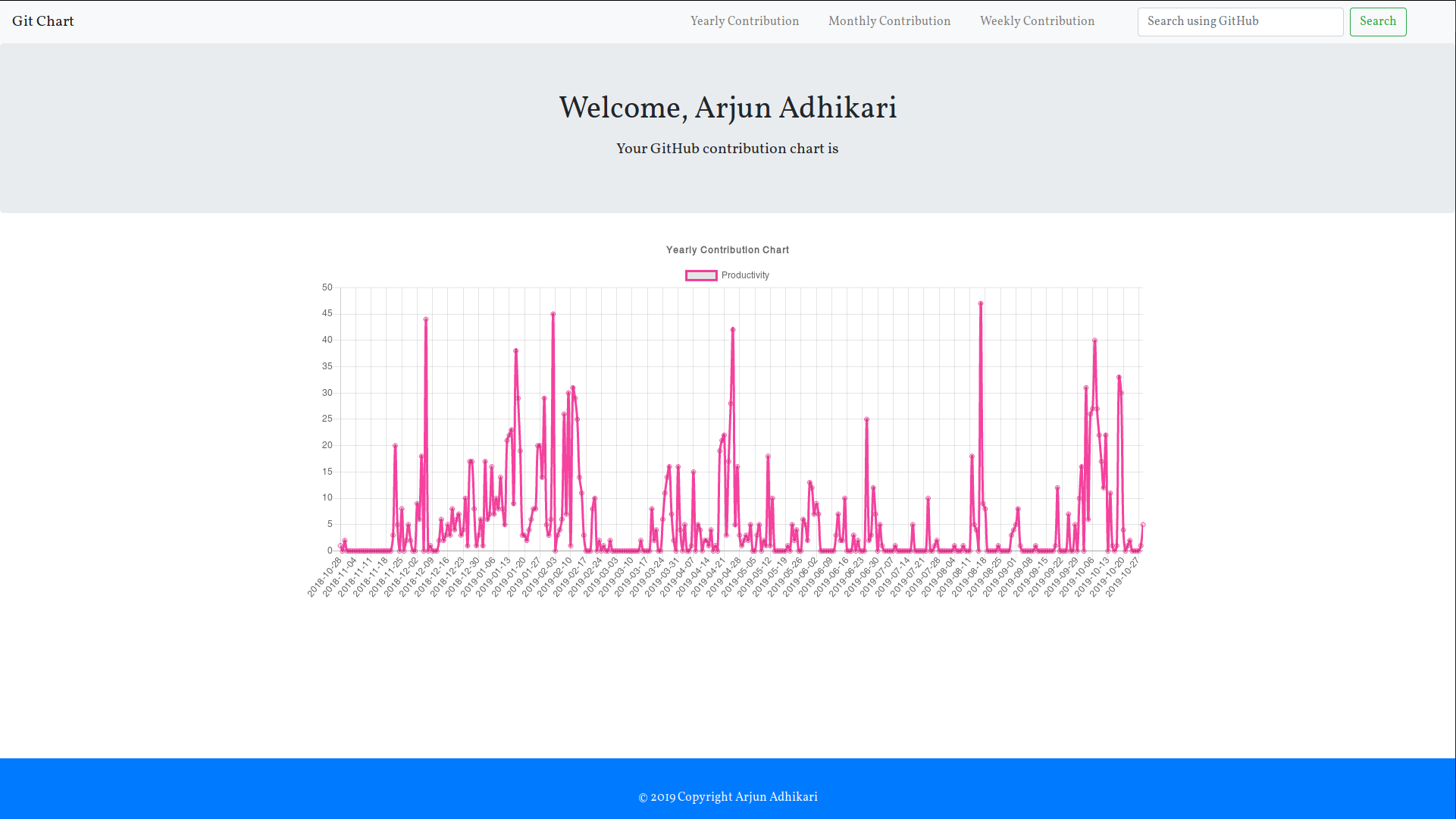Select the 44-value peak point in December 2018
This screenshot has width=1456, height=819.
click(x=426, y=319)
